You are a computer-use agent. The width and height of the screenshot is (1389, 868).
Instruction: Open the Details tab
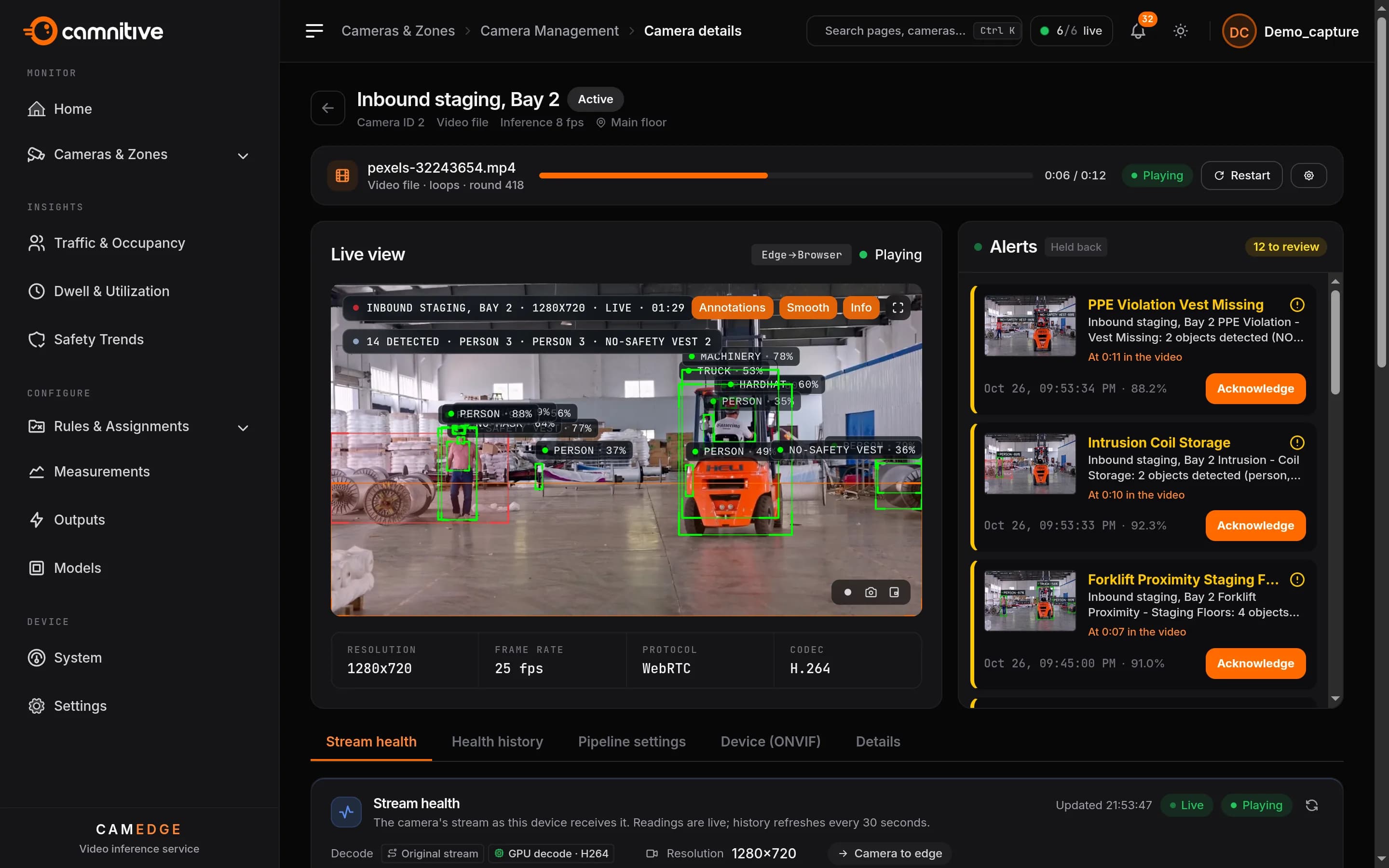click(x=878, y=742)
